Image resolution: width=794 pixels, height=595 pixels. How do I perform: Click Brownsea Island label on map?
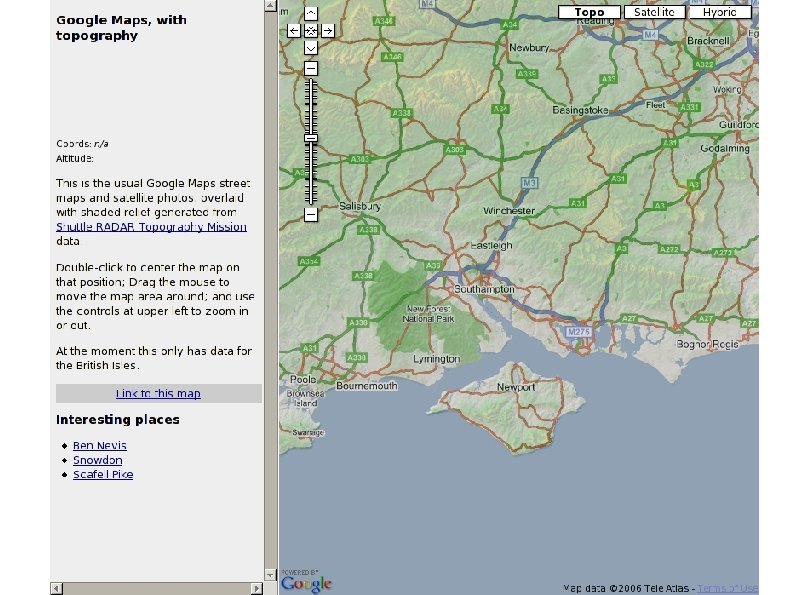[x=305, y=399]
